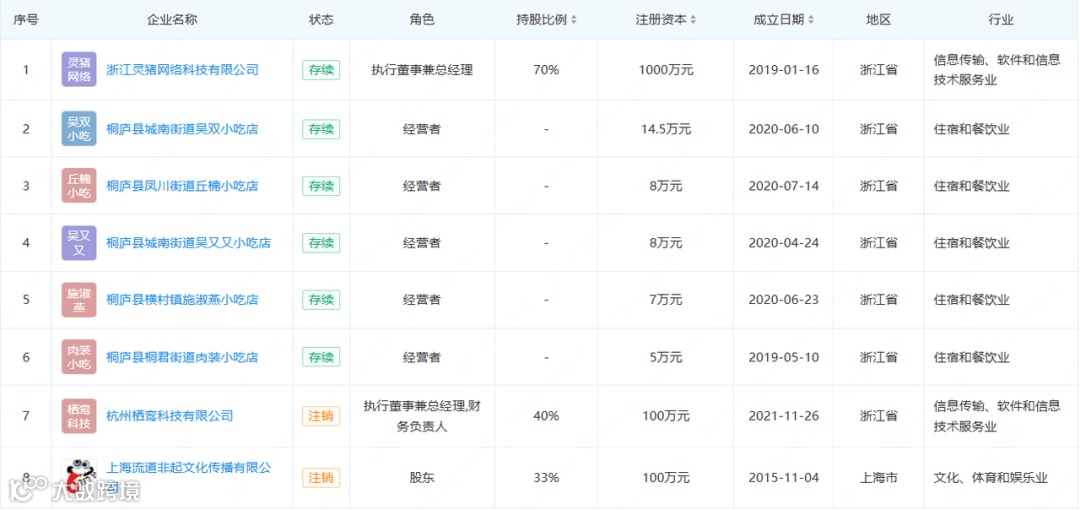
Task: Click 存续 status tag for 吴双小吃店
Action: pyautogui.click(x=321, y=129)
